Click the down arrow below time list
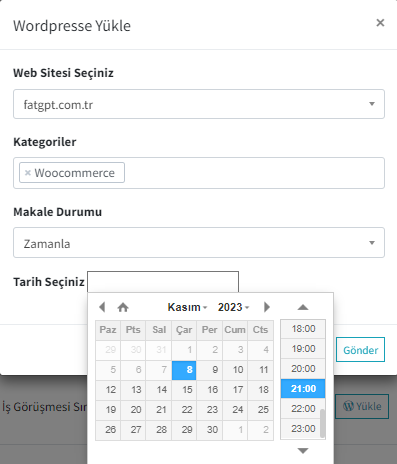Viewport: 397px width, 464px height. [x=303, y=451]
